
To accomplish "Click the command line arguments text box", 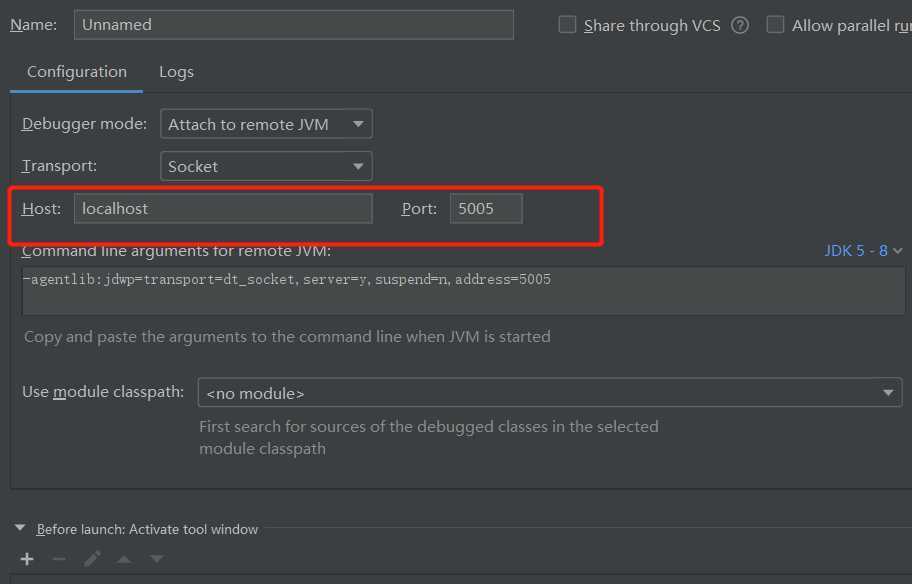I will coord(463,291).
